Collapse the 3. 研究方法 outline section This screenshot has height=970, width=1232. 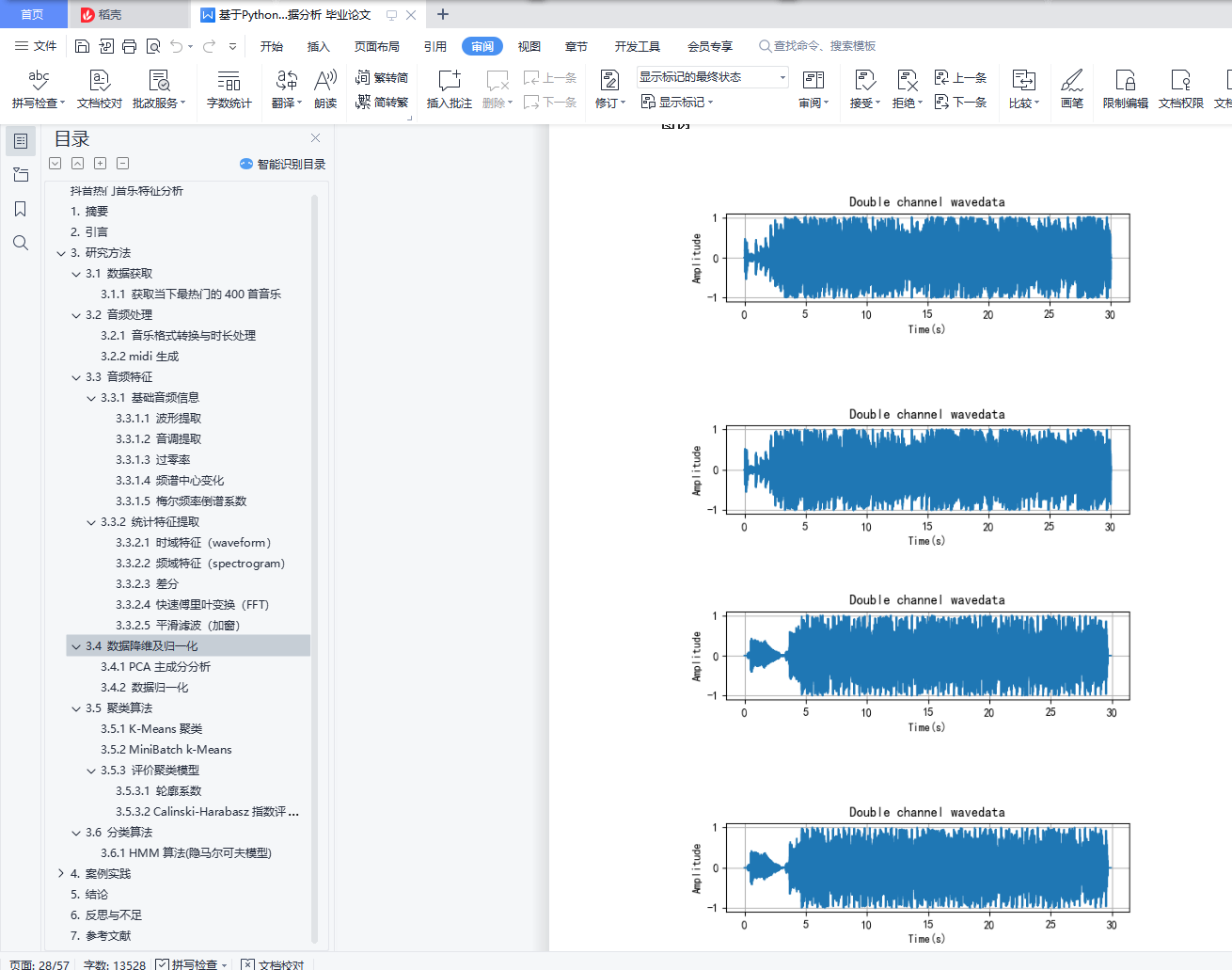61,253
